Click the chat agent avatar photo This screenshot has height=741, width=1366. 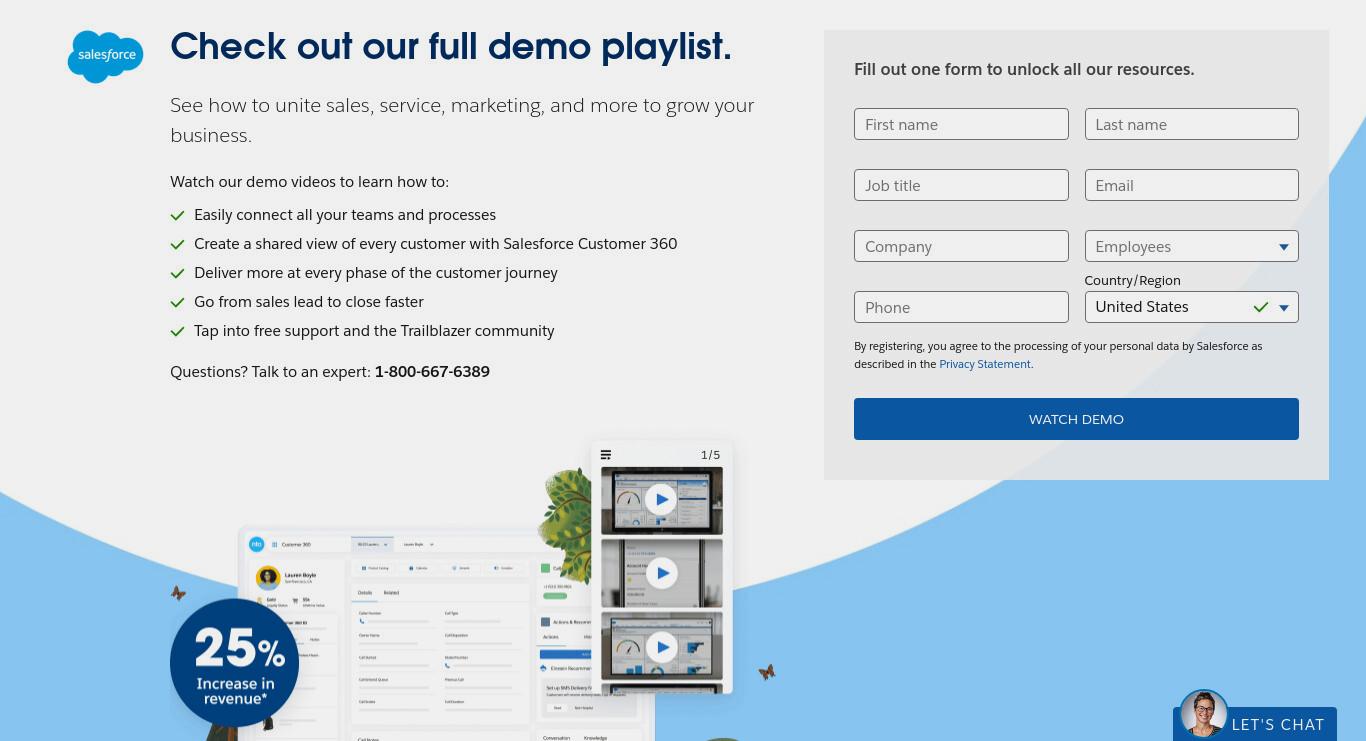(x=1203, y=713)
